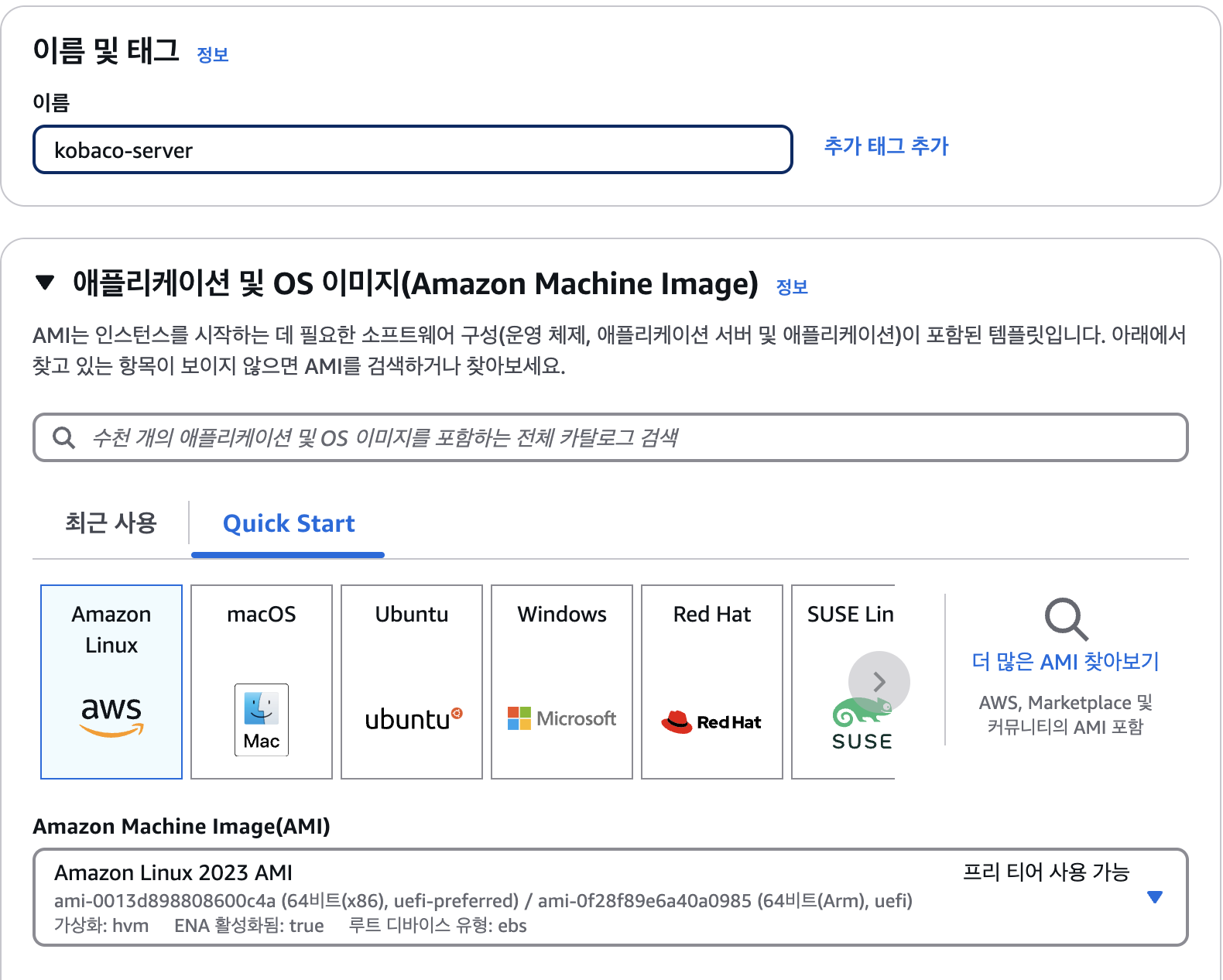Click the search icon in the catalog search box
Image resolution: width=1223 pixels, height=980 pixels.
coord(63,438)
